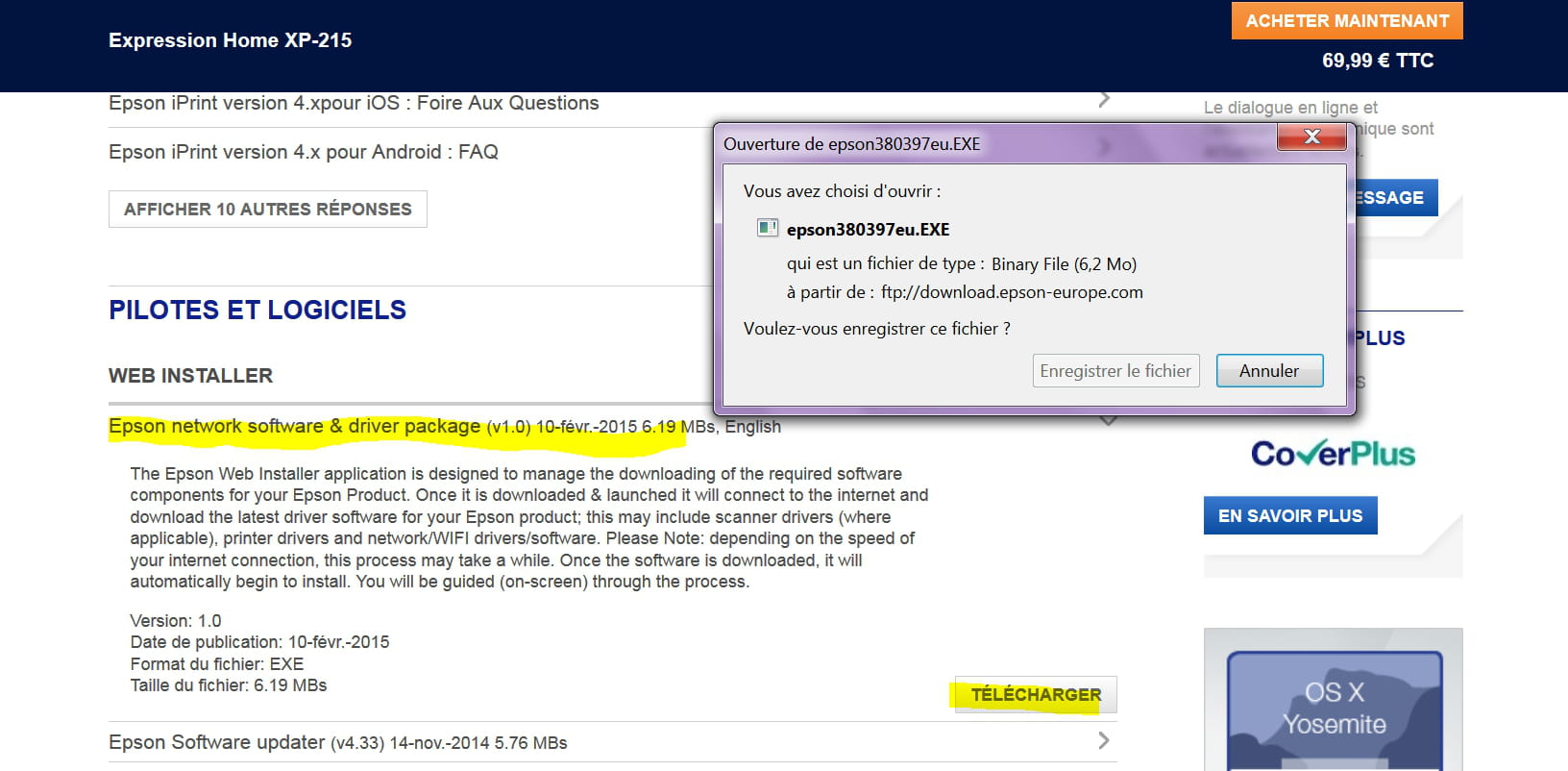The image size is (1568, 771).
Task: Expand Epson Software updater chevron
Action: (1104, 740)
